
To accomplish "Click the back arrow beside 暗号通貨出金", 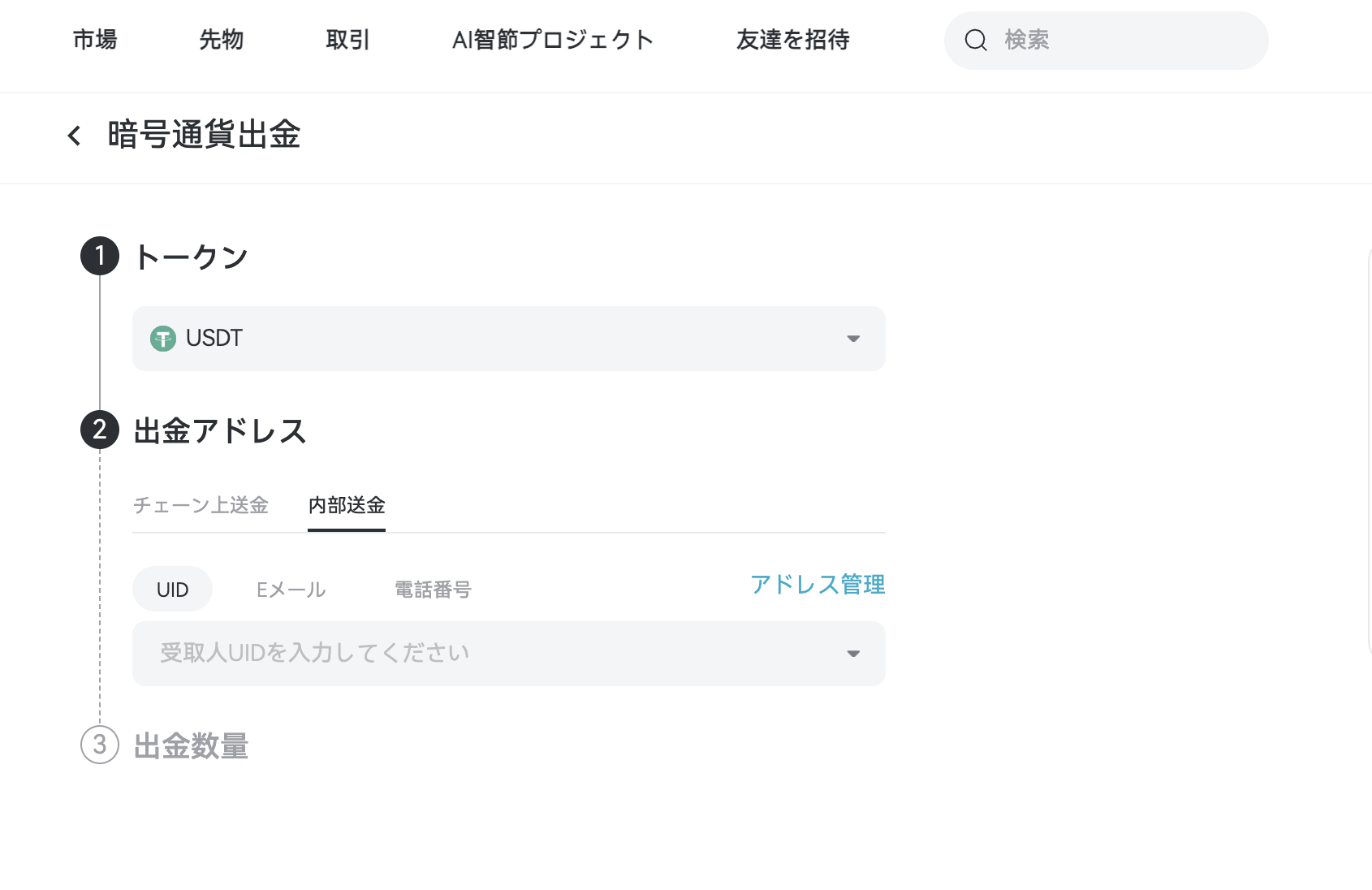I will [75, 135].
